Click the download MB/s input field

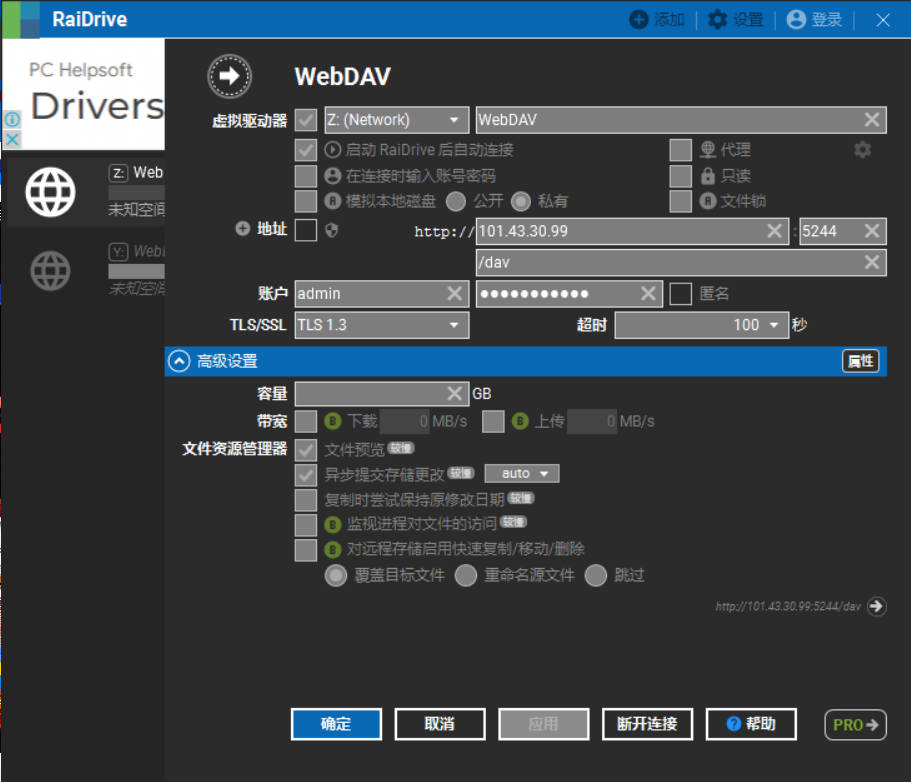405,421
